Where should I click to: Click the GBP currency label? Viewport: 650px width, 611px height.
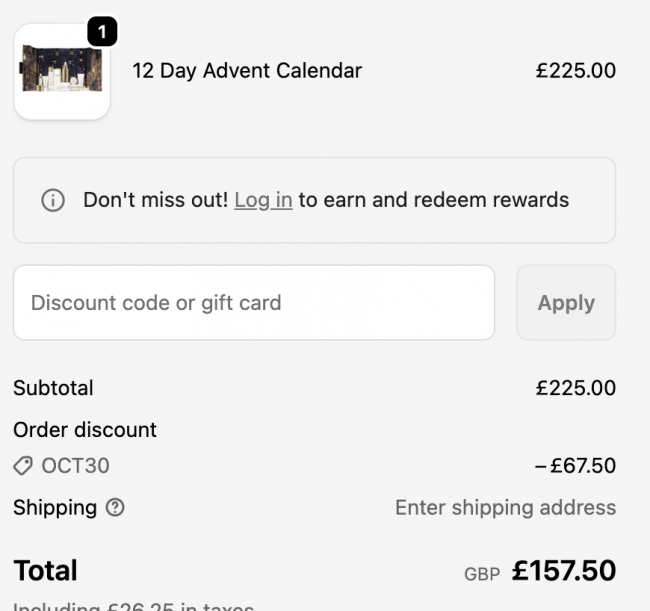point(481,575)
